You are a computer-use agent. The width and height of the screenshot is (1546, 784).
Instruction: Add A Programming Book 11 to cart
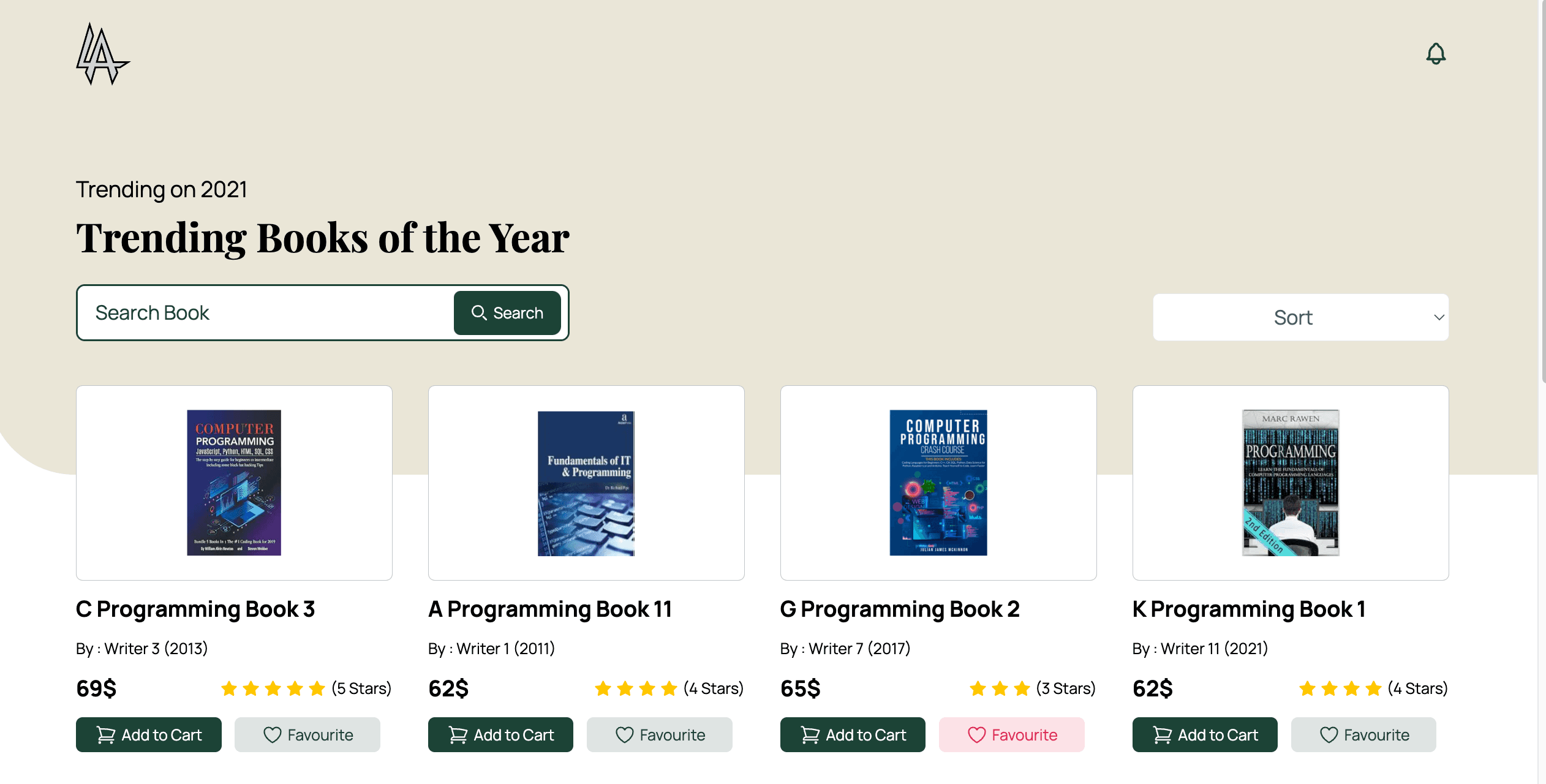500,734
